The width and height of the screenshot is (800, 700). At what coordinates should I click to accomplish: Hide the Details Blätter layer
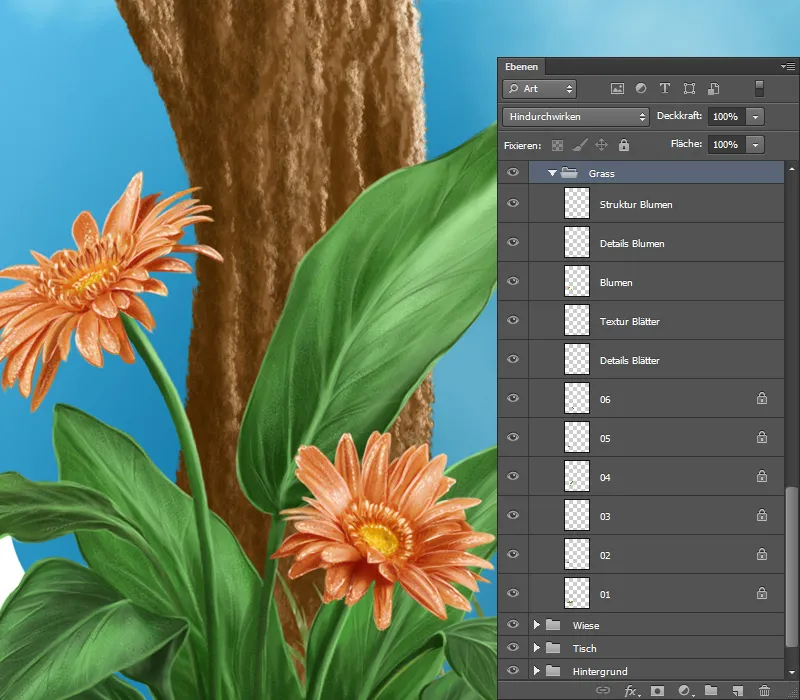click(513, 359)
